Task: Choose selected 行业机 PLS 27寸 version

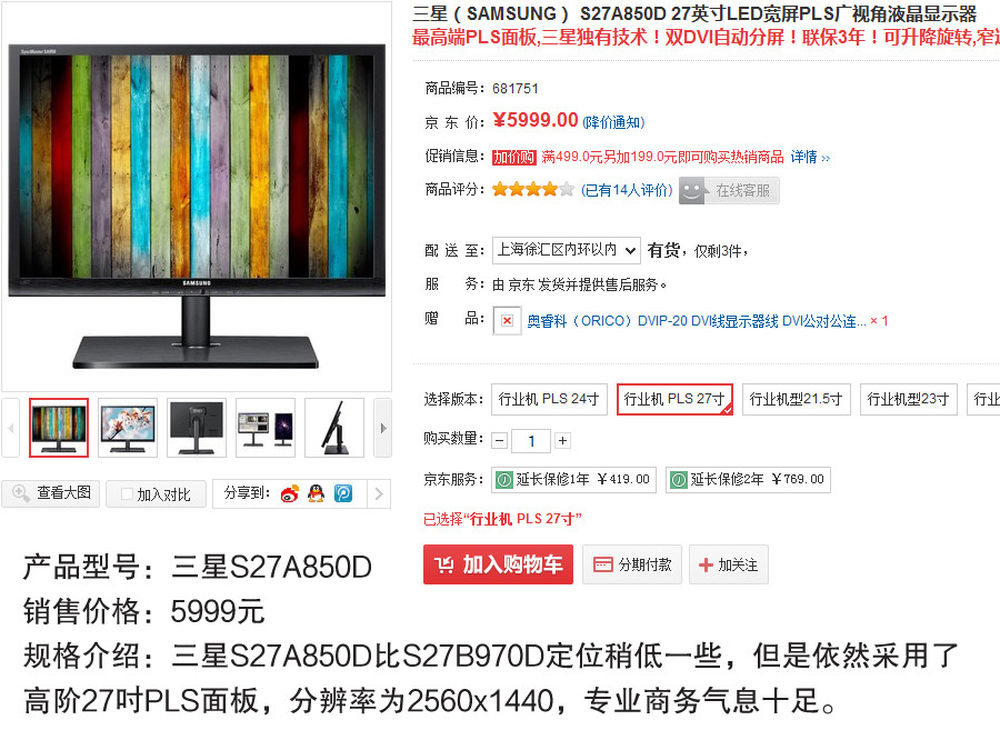Action: point(674,399)
